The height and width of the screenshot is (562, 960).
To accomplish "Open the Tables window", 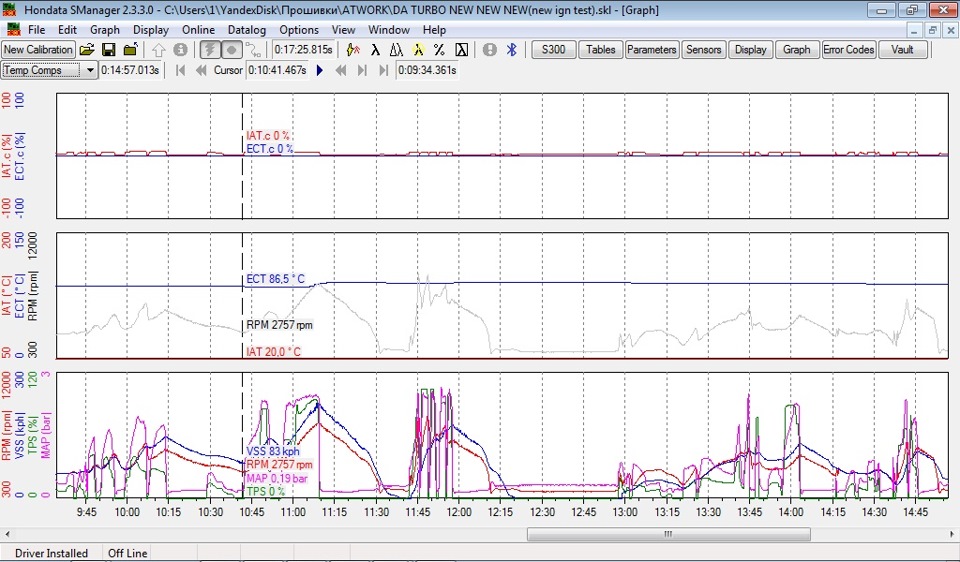I will [x=601, y=50].
